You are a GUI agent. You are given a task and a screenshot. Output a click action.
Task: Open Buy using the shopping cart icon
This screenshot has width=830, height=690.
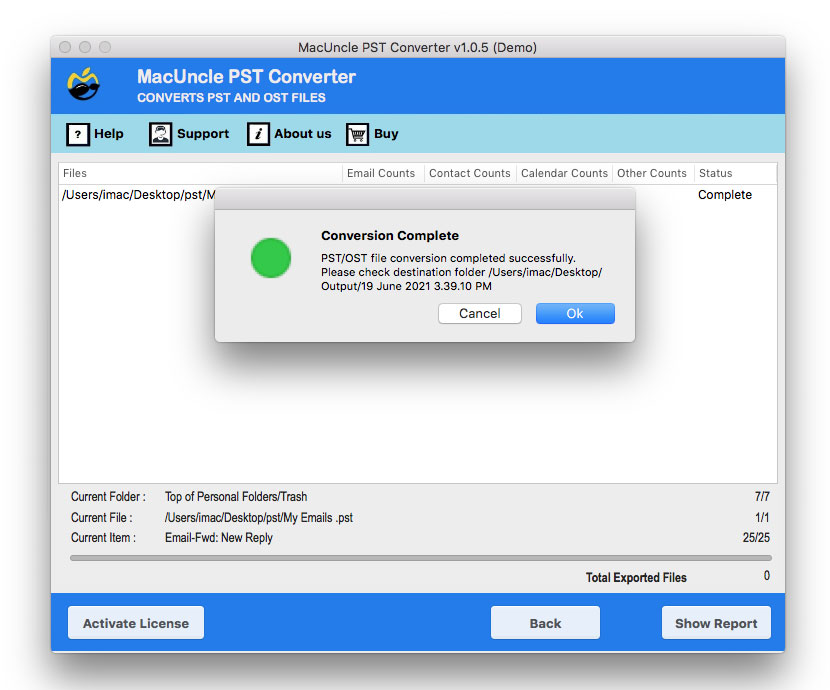coord(356,134)
